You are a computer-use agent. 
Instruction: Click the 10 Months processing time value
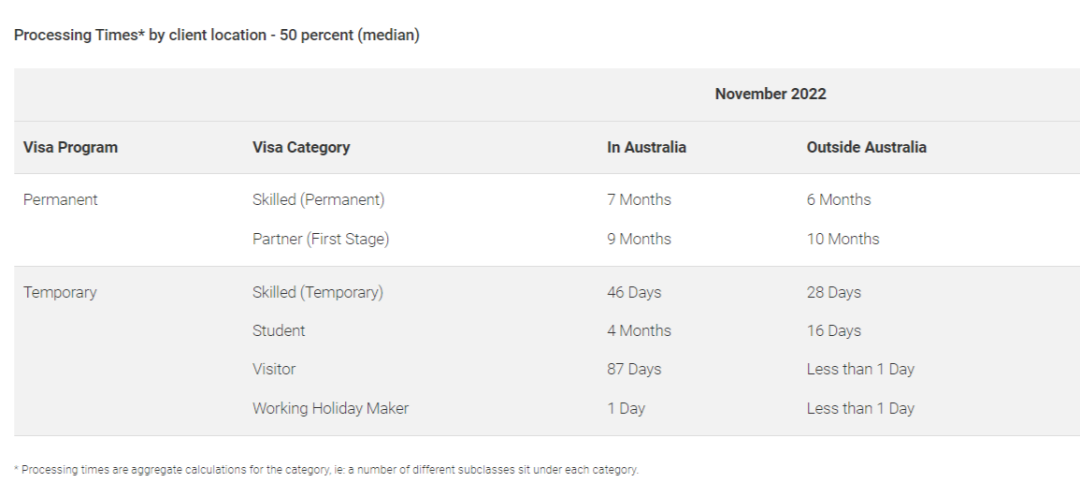click(842, 239)
